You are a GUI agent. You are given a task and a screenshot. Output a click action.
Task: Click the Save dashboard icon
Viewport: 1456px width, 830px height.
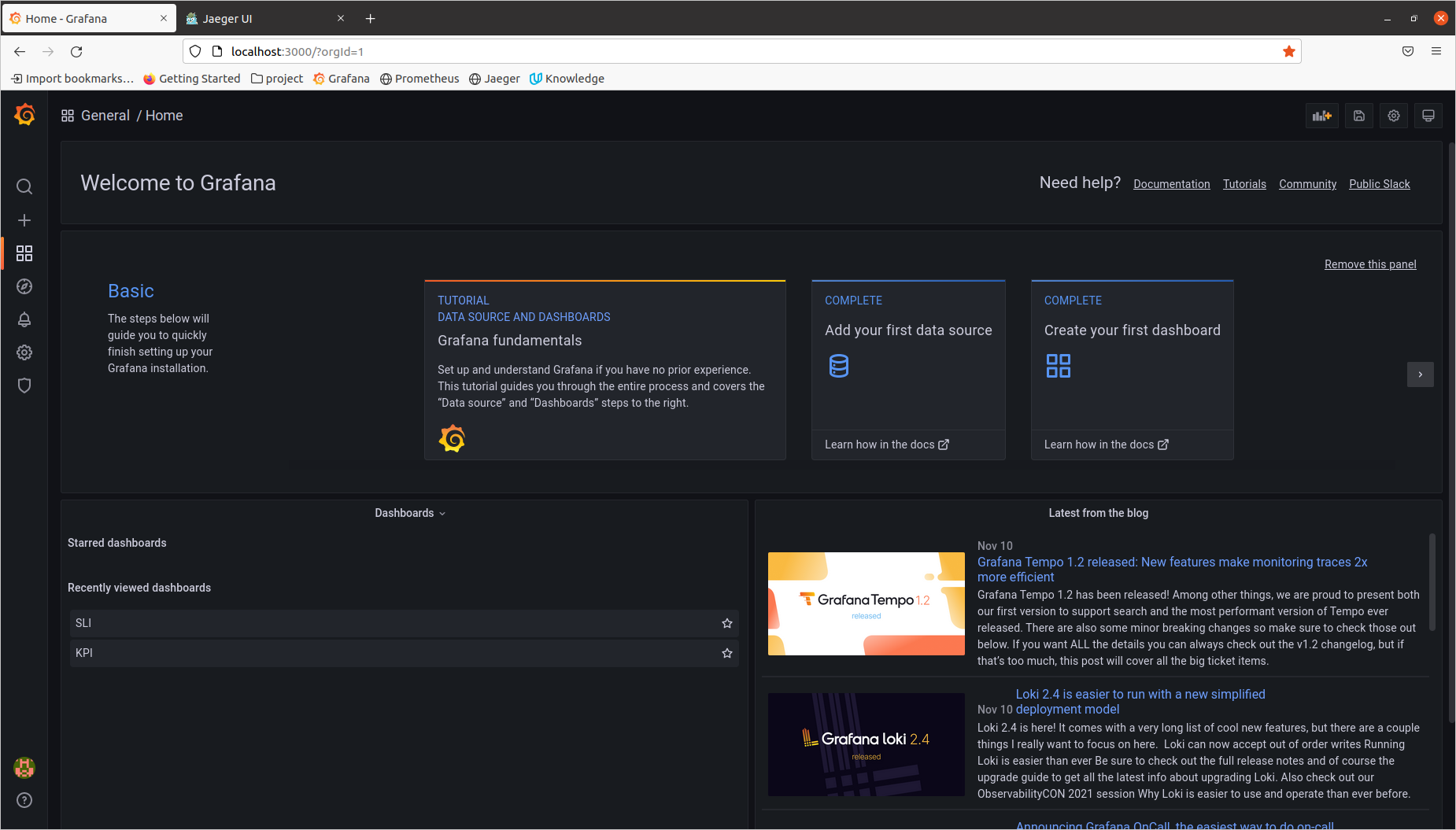tap(1359, 116)
